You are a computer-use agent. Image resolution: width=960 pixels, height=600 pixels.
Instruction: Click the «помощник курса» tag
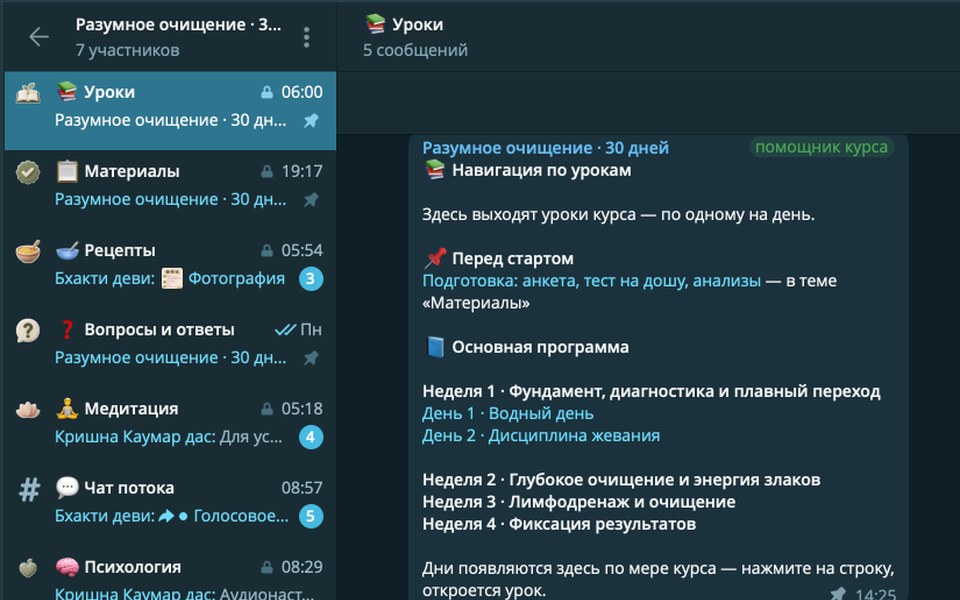tap(821, 148)
